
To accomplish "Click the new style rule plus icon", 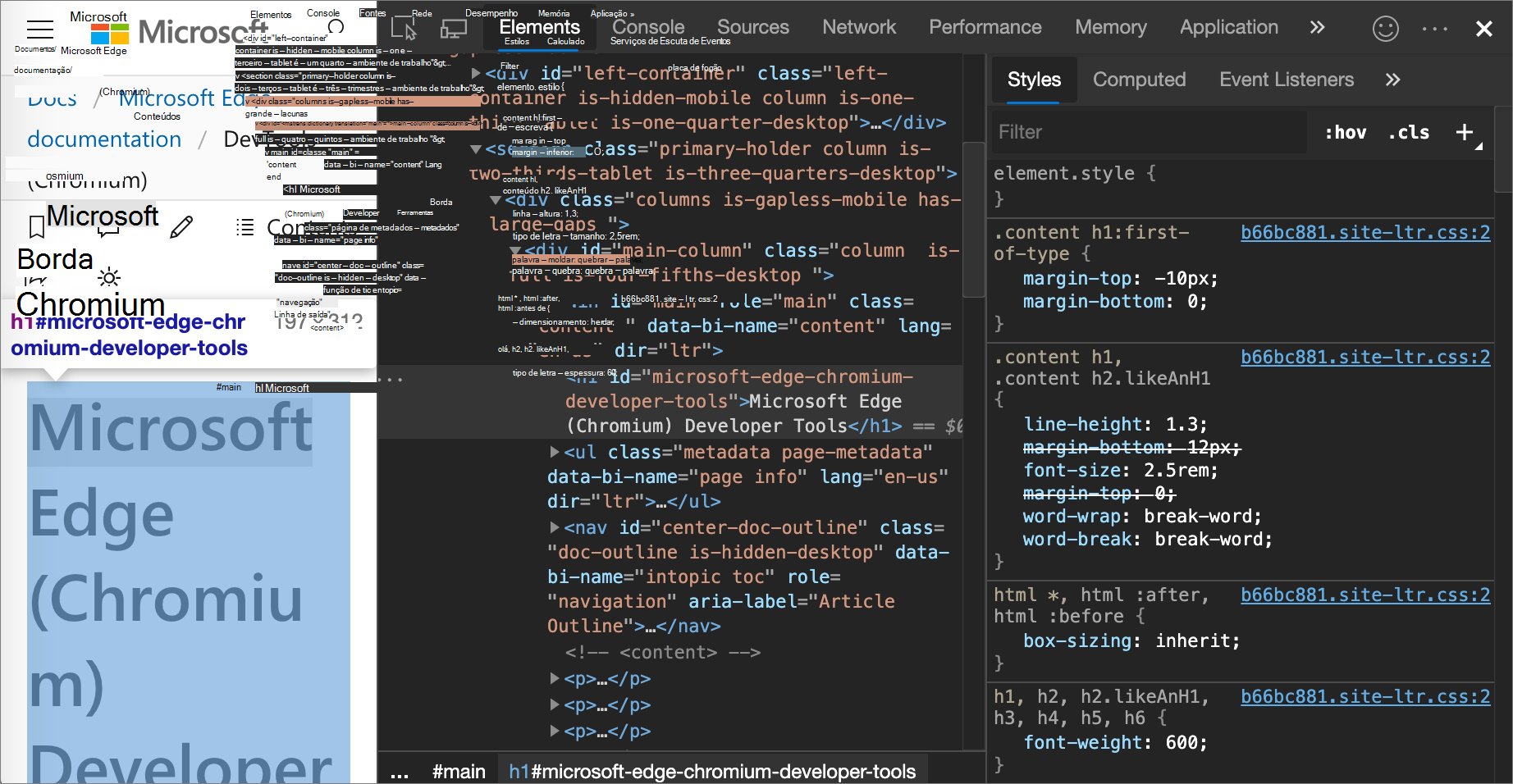I will point(1465,132).
